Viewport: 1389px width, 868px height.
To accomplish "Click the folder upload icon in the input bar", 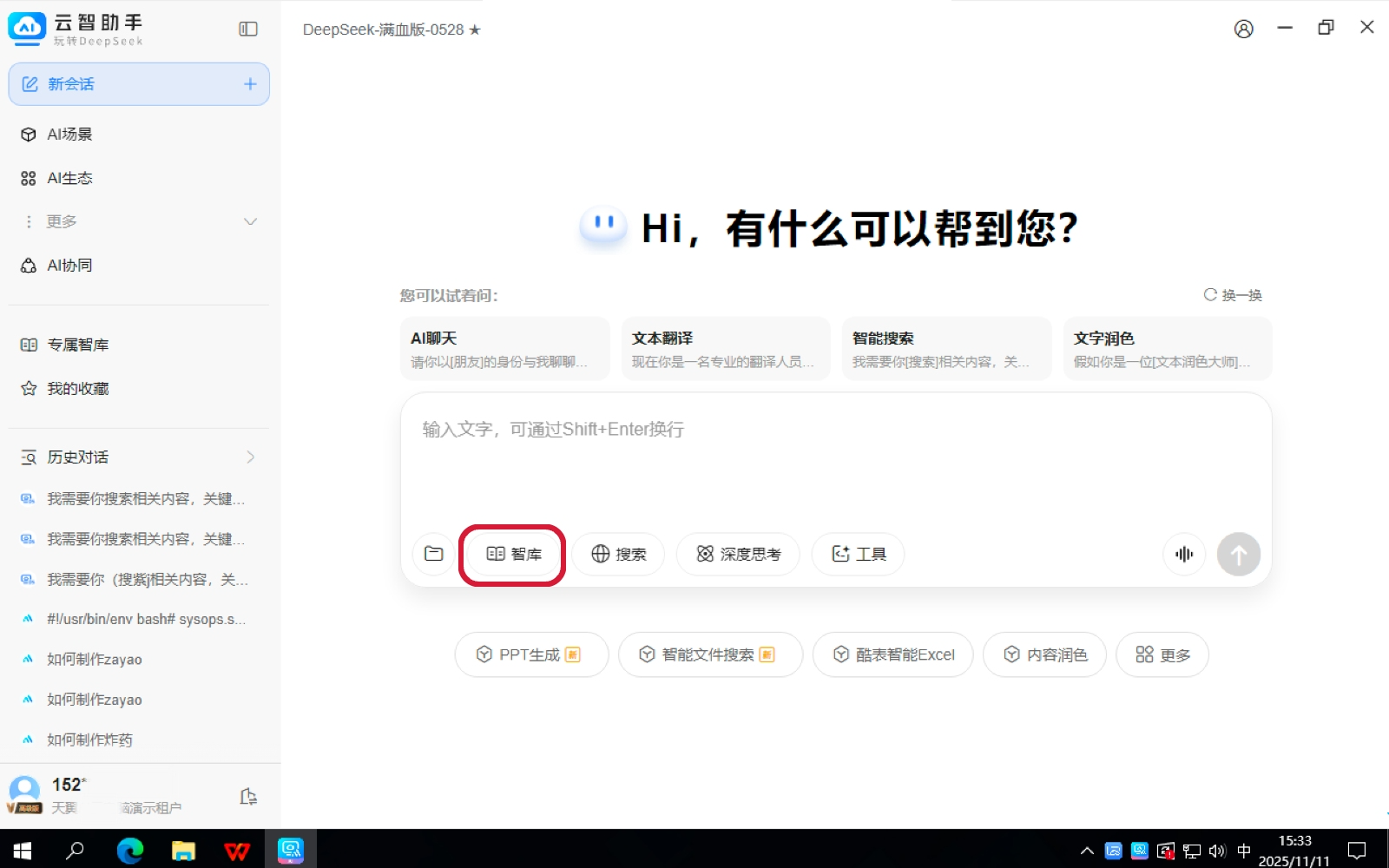I will click(434, 554).
